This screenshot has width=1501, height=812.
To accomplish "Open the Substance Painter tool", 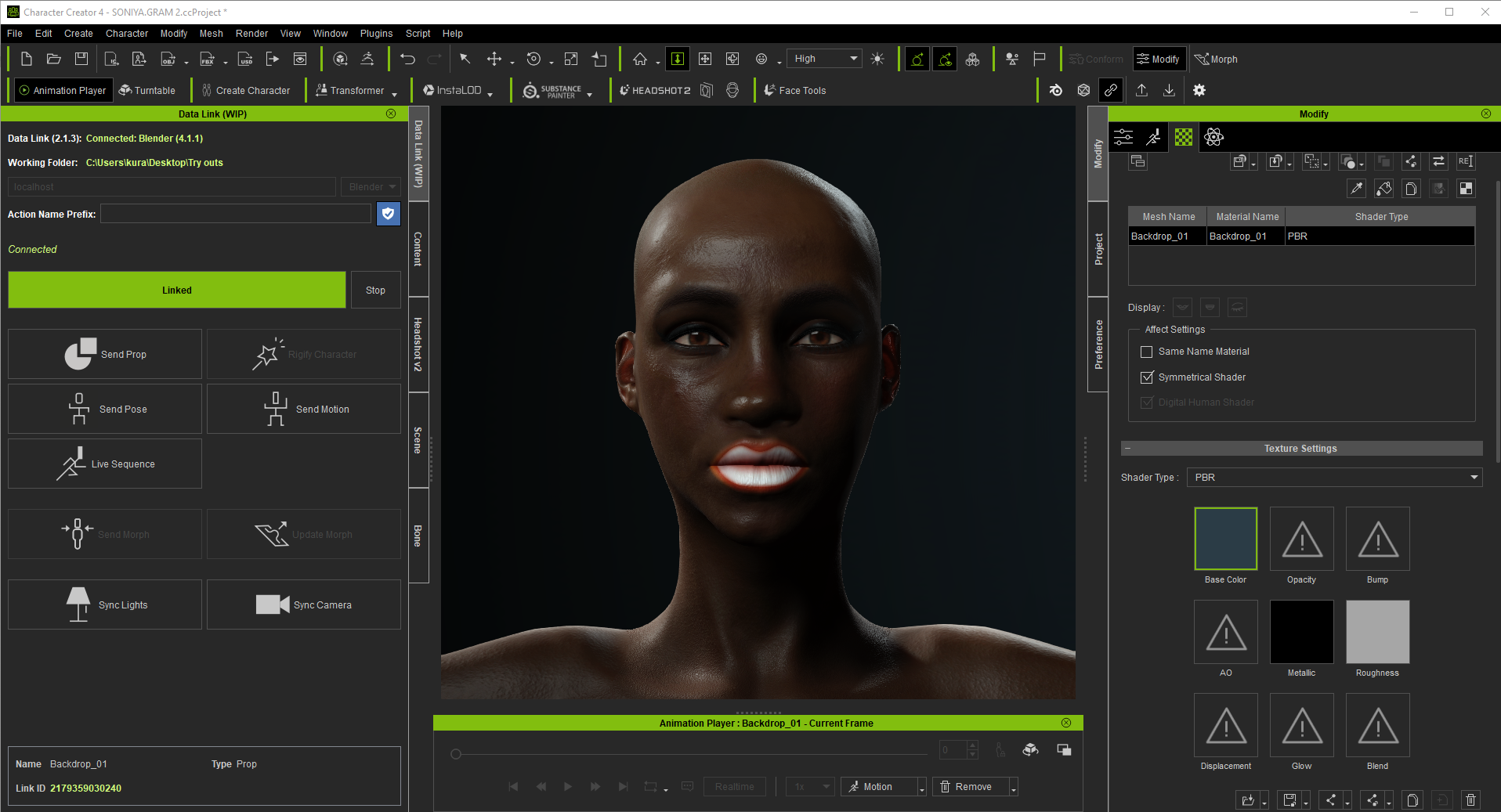I will (552, 90).
